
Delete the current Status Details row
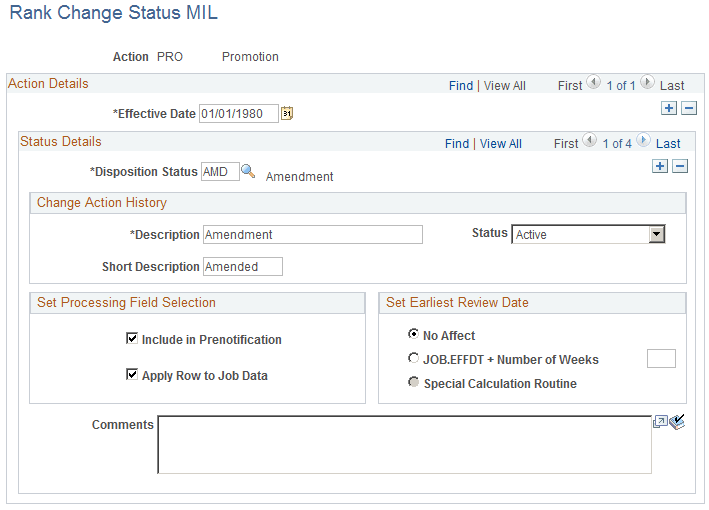coord(680,166)
